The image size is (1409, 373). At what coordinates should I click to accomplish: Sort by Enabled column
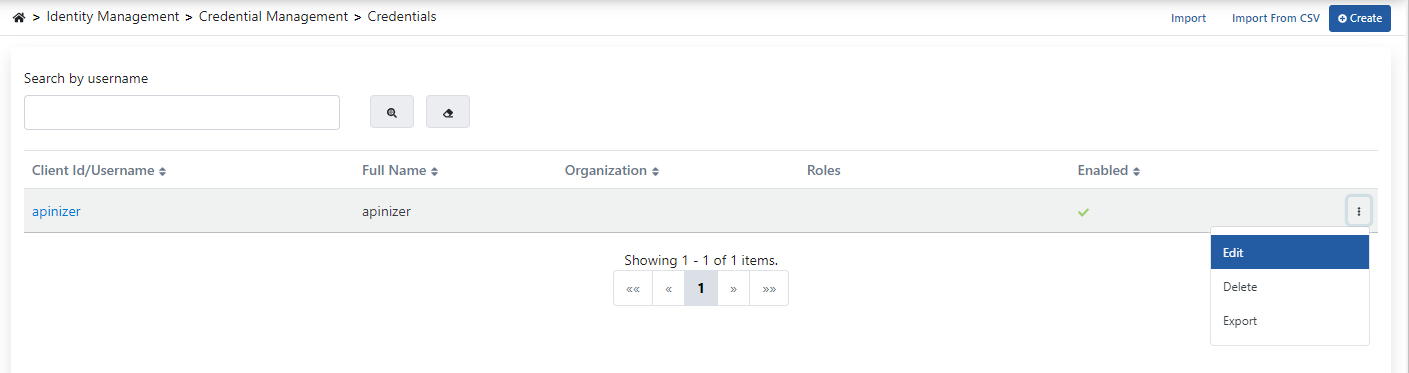[1109, 171]
